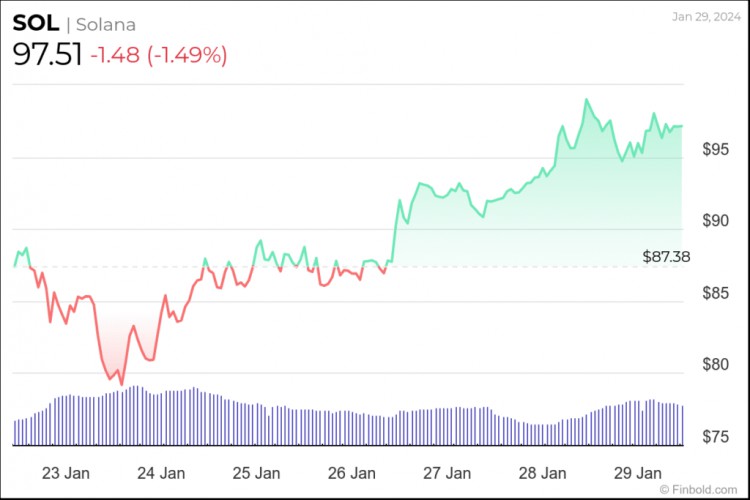This screenshot has height=500, width=750.
Task: Select the 28 Jan date marker
Action: pyautogui.click(x=542, y=473)
